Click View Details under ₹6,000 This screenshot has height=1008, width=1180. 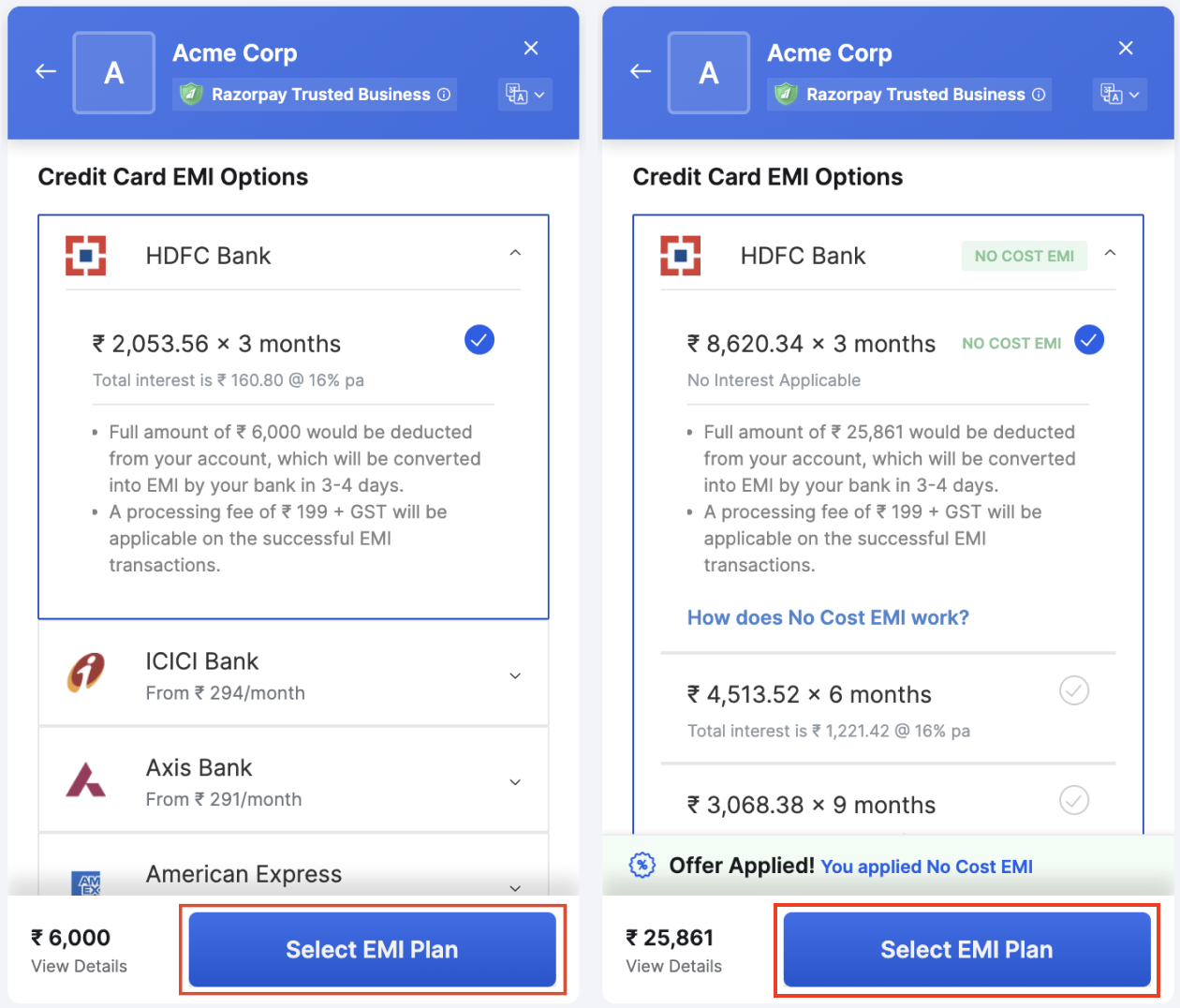[77, 966]
